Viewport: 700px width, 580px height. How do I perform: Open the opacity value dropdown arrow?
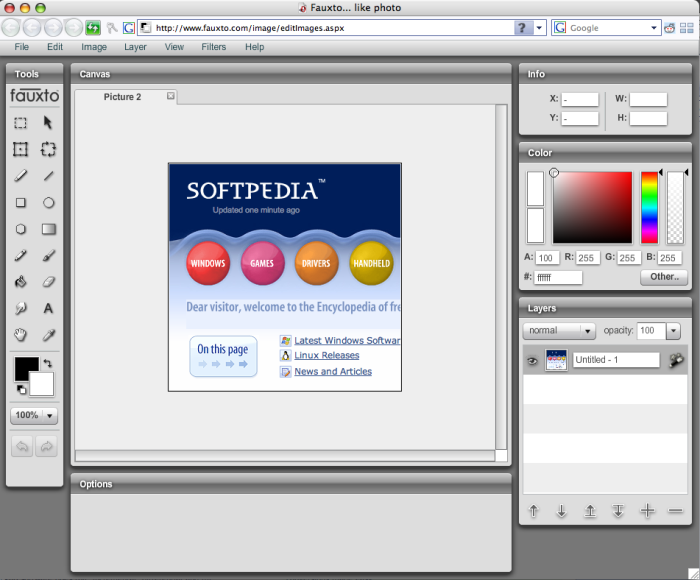[673, 331]
